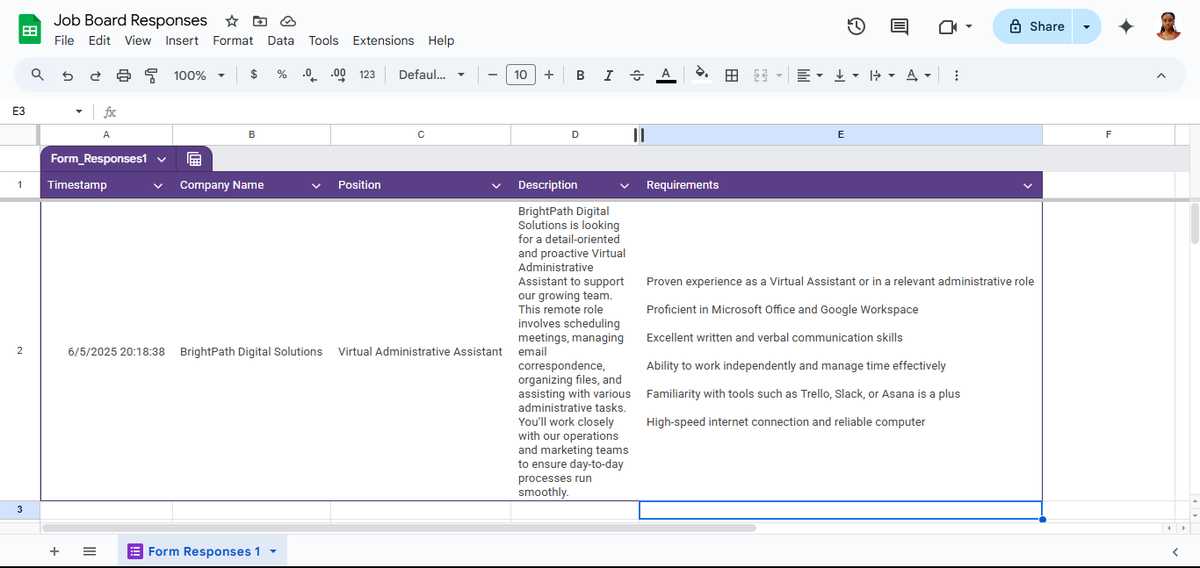Viewport: 1200px width, 568px height.
Task: Toggle bold formatting
Action: (x=580, y=75)
